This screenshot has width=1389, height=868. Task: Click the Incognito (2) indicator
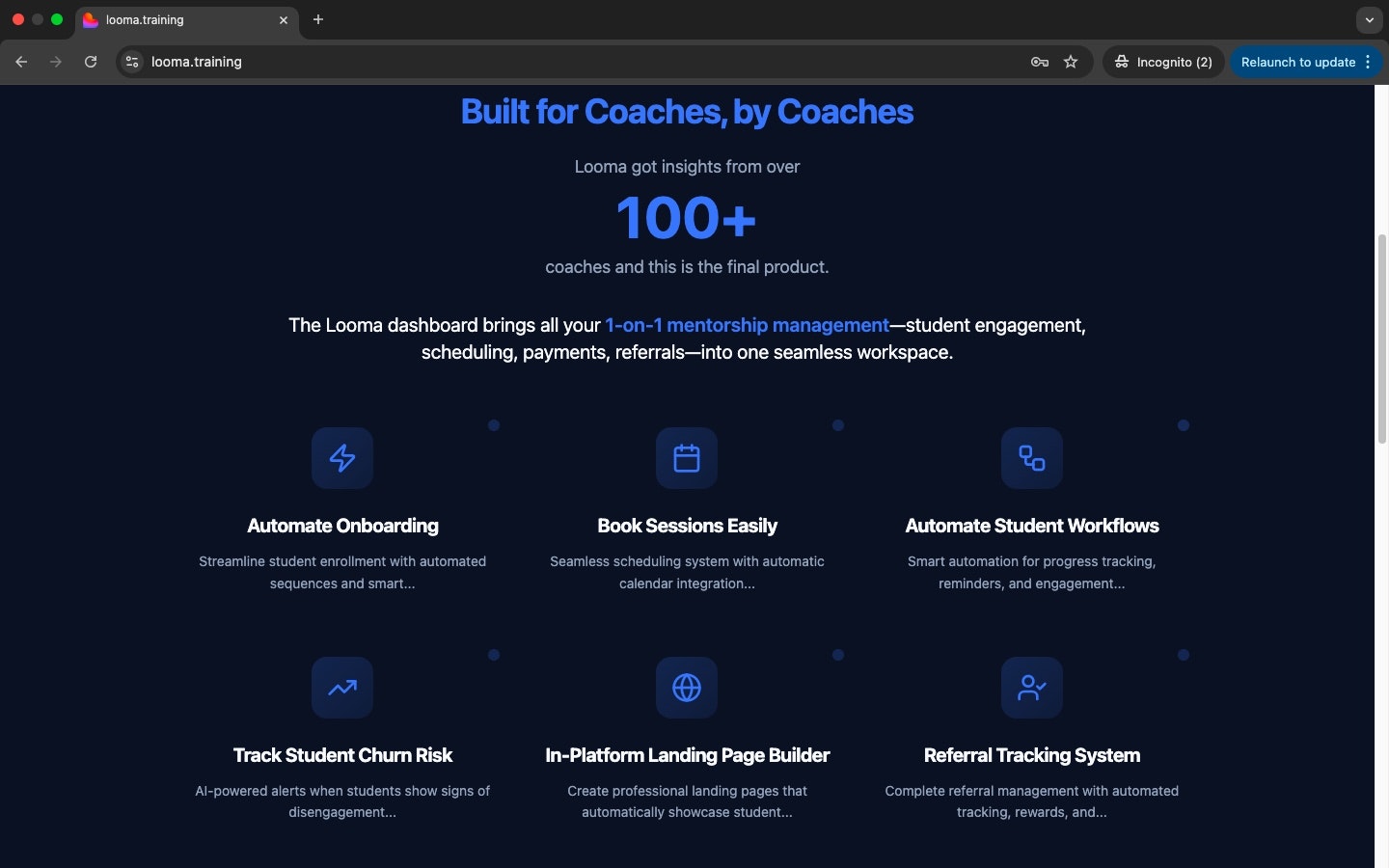click(1164, 62)
